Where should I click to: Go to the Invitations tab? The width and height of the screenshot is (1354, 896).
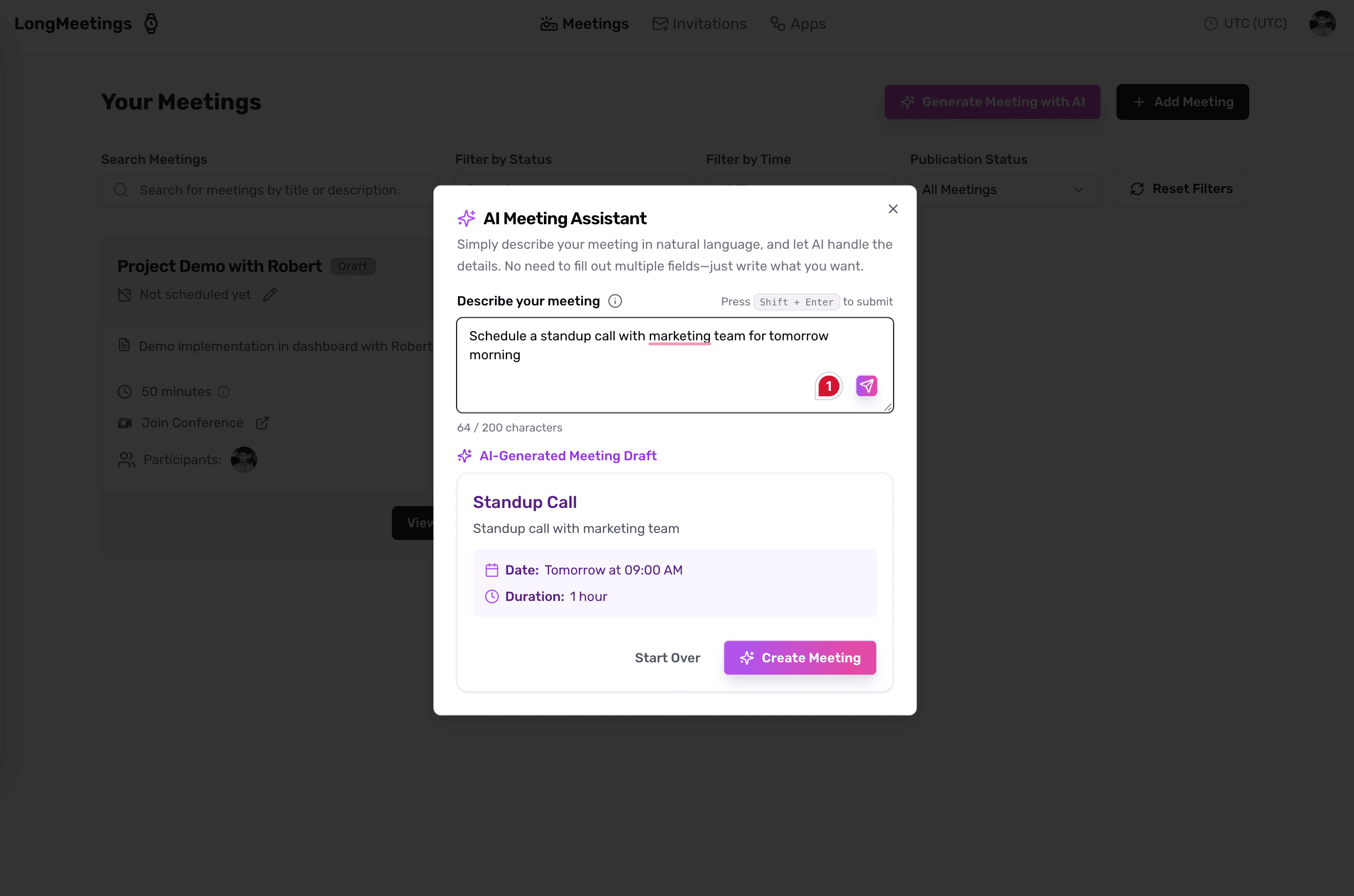click(699, 24)
